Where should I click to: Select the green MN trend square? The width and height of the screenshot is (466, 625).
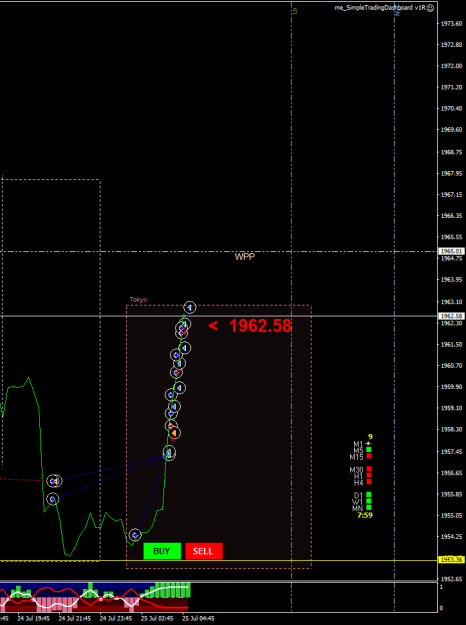369,507
